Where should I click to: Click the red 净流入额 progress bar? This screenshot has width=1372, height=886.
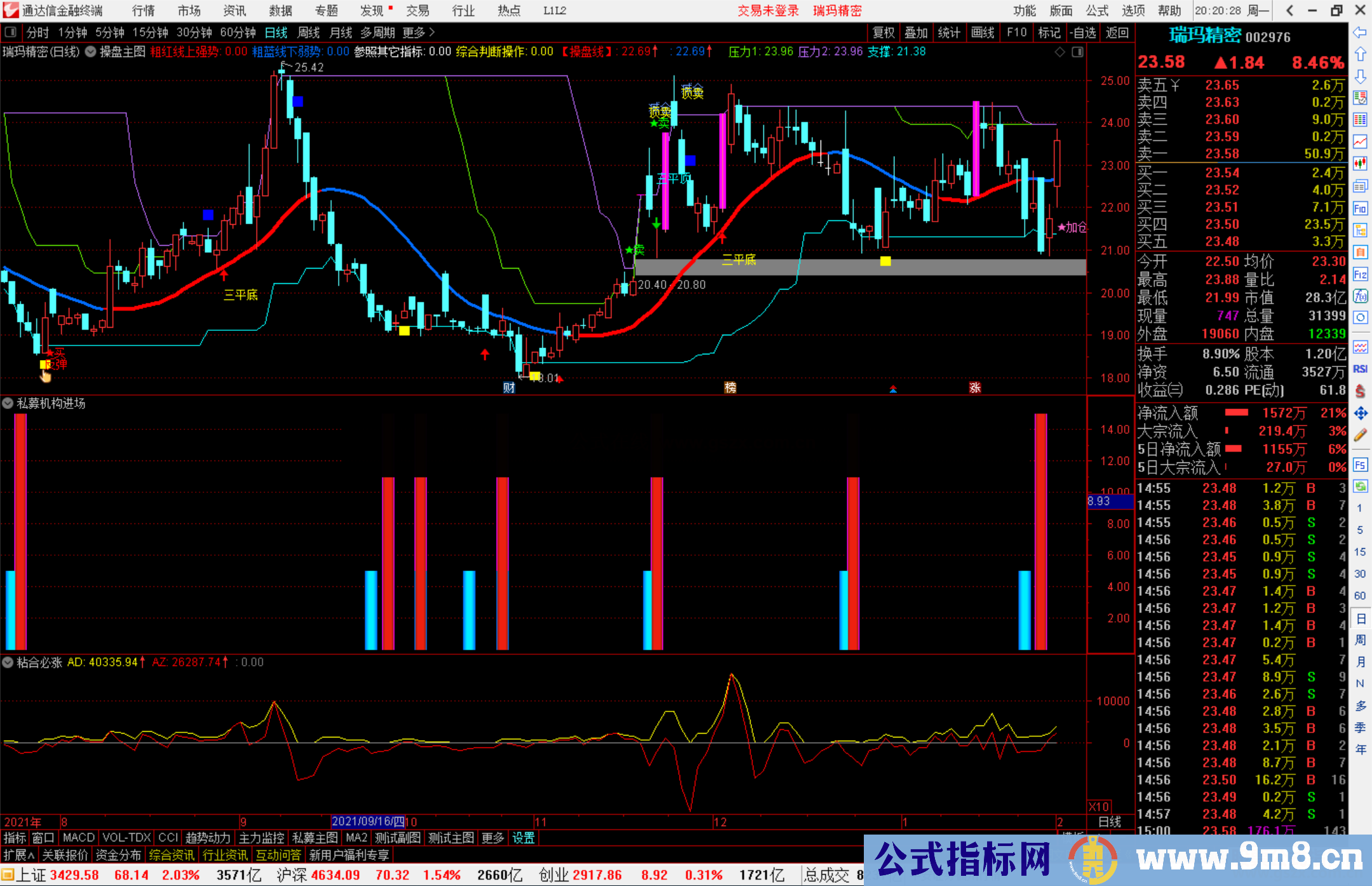[x=1236, y=413]
